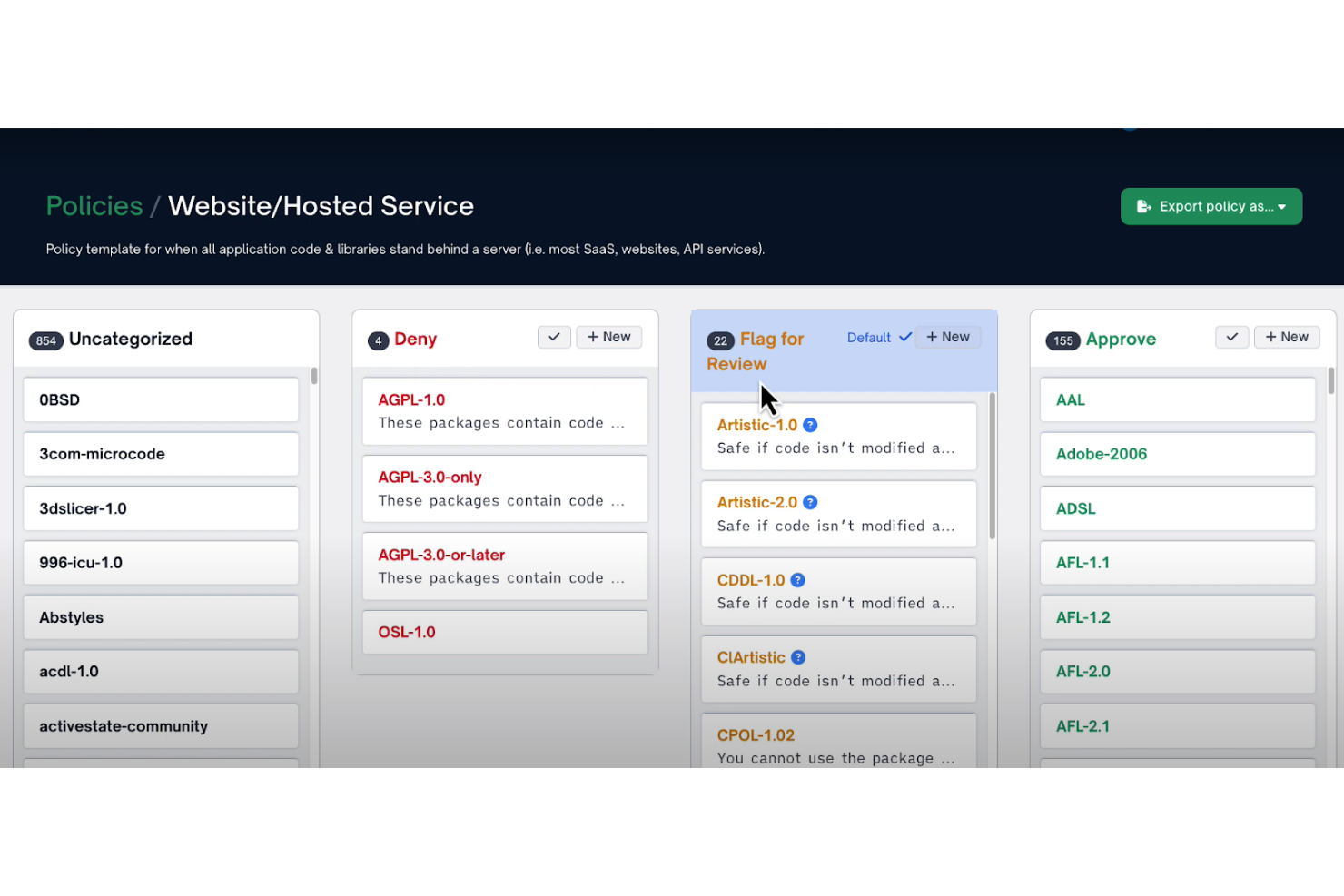Toggle the checkmark button in the Deny header
The height and width of the screenshot is (896, 1344).
point(554,337)
